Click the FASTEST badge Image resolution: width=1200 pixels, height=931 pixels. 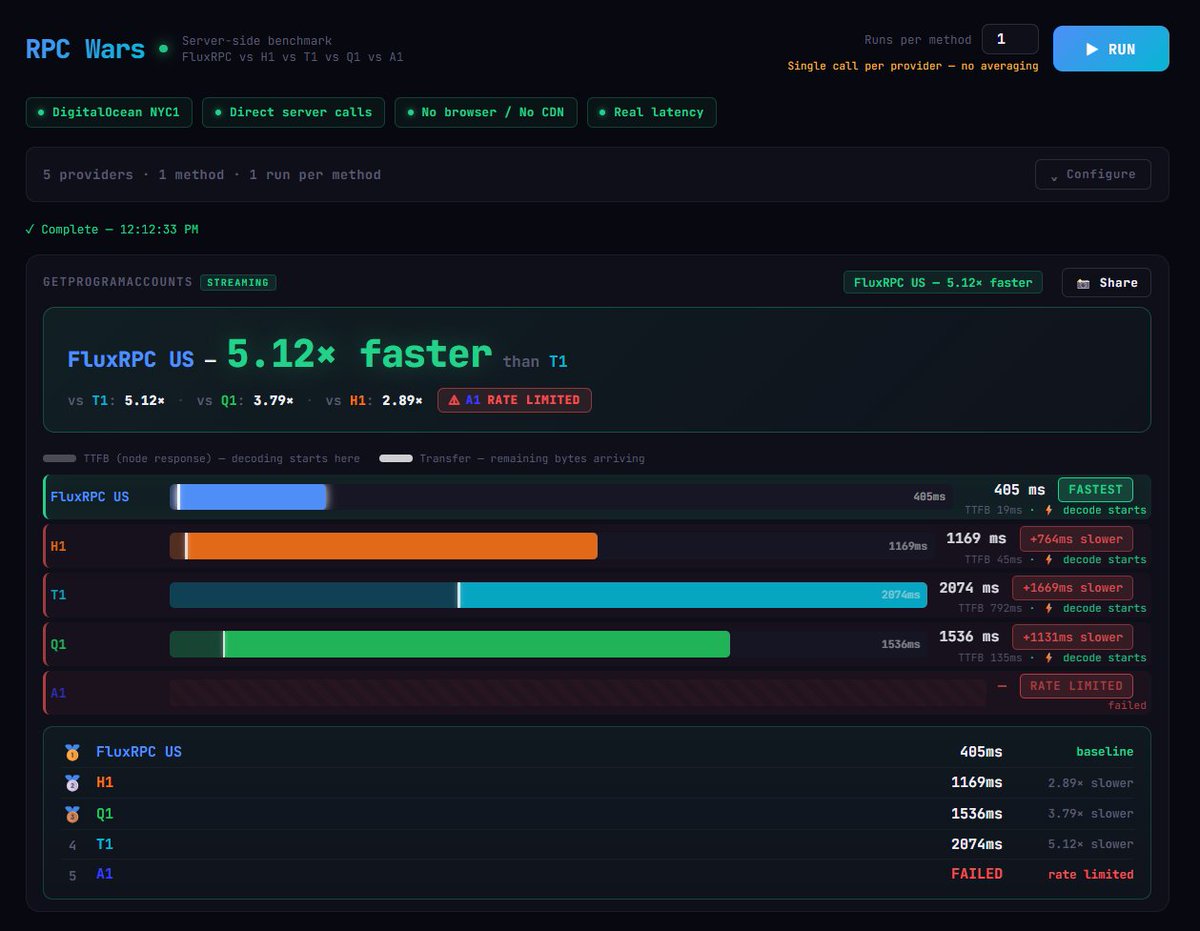coord(1095,490)
